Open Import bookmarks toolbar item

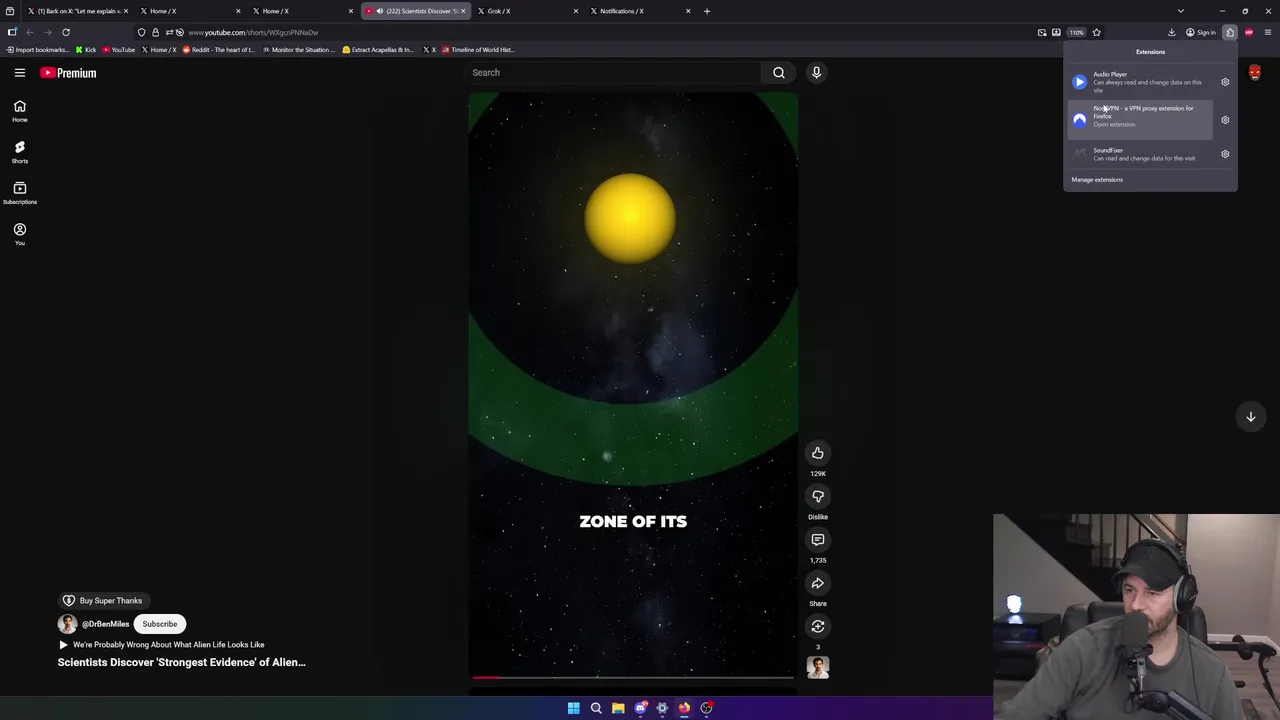(38, 49)
